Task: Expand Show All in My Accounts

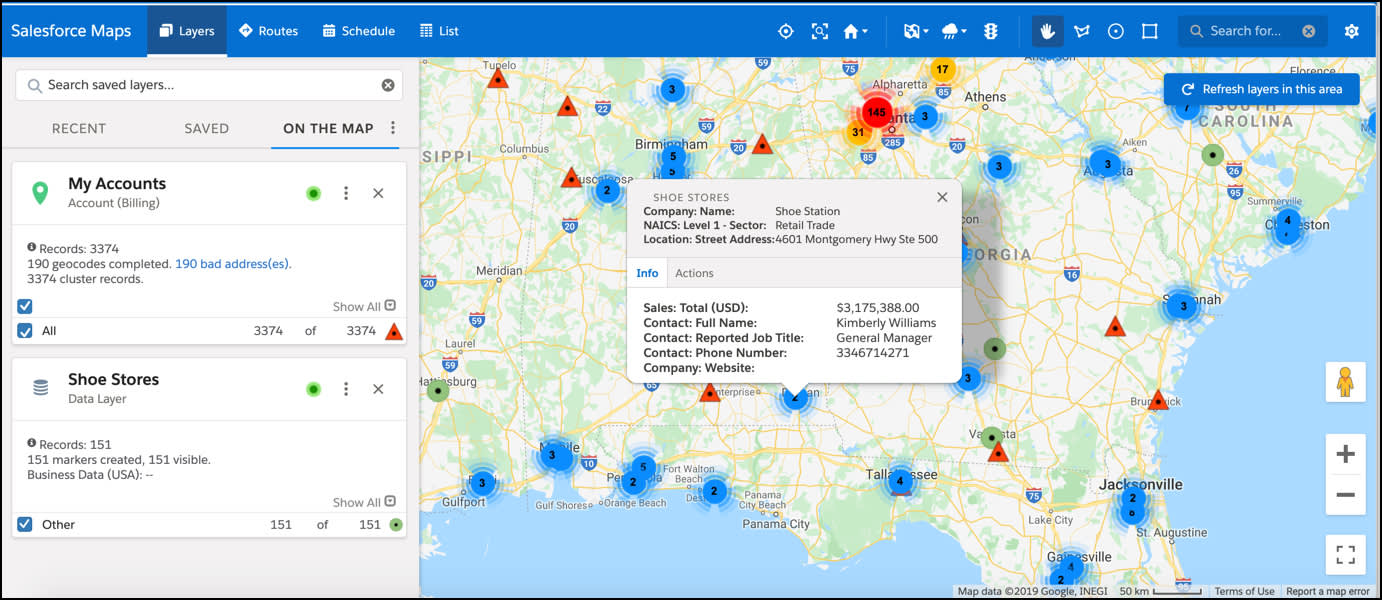Action: pos(364,307)
